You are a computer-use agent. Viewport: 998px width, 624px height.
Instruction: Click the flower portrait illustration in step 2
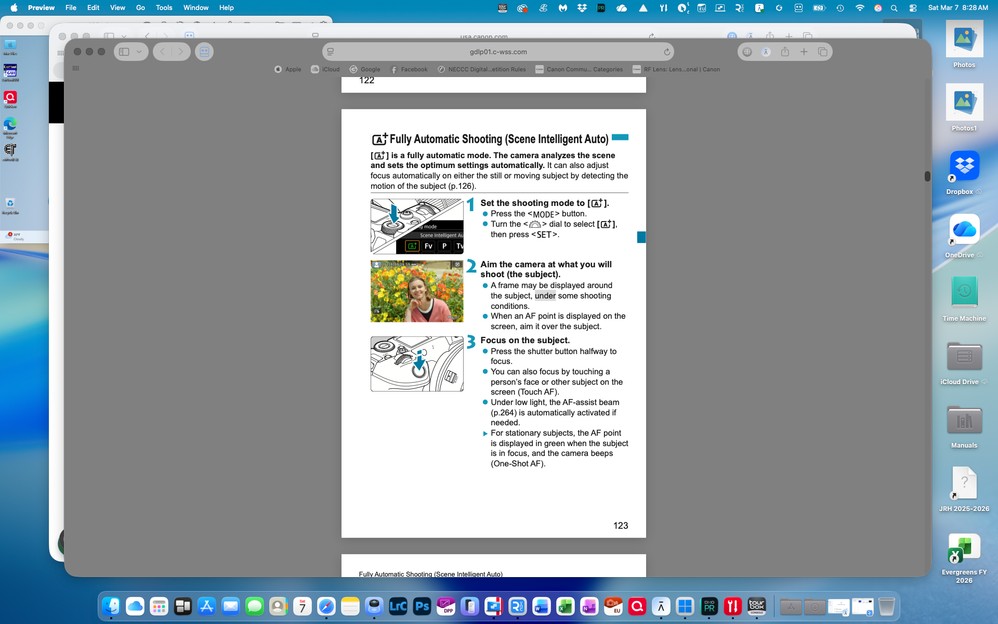pyautogui.click(x=417, y=291)
